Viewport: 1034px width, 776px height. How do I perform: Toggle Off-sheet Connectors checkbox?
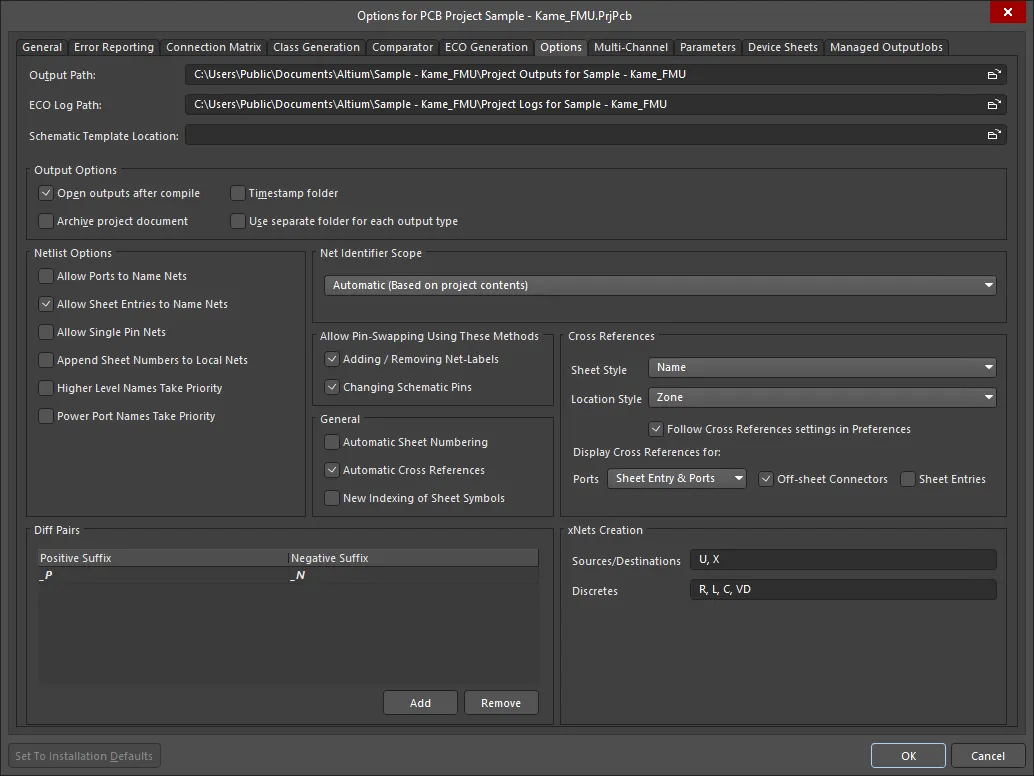[x=766, y=479]
